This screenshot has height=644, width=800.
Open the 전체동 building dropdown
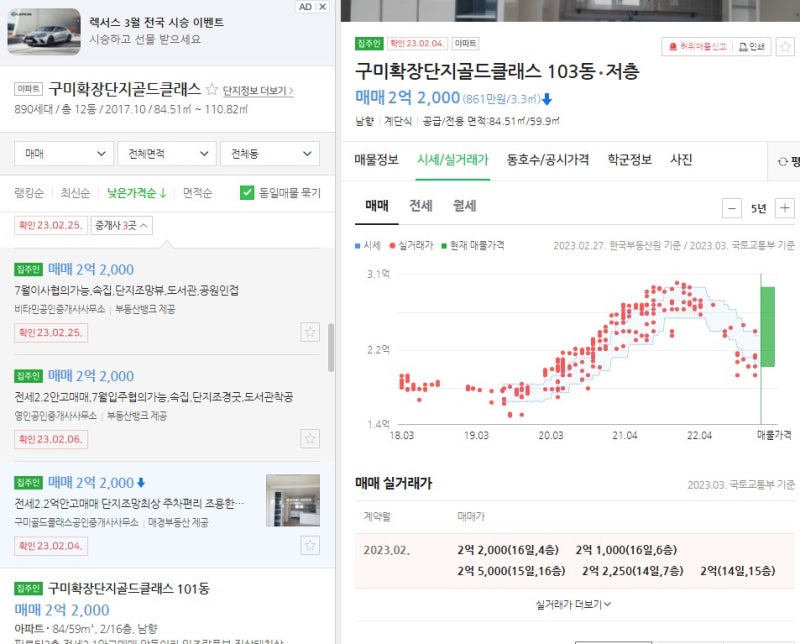(270, 154)
